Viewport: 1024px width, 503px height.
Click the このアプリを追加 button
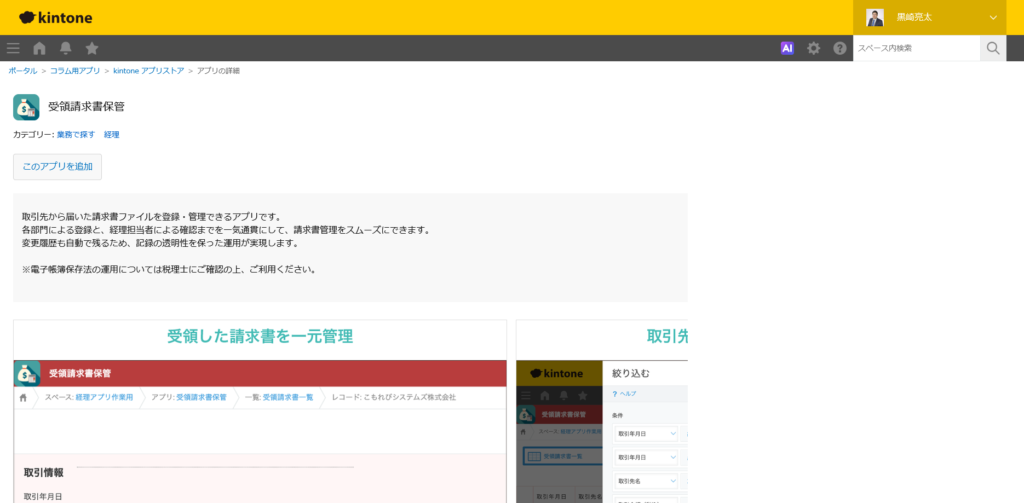(x=57, y=167)
